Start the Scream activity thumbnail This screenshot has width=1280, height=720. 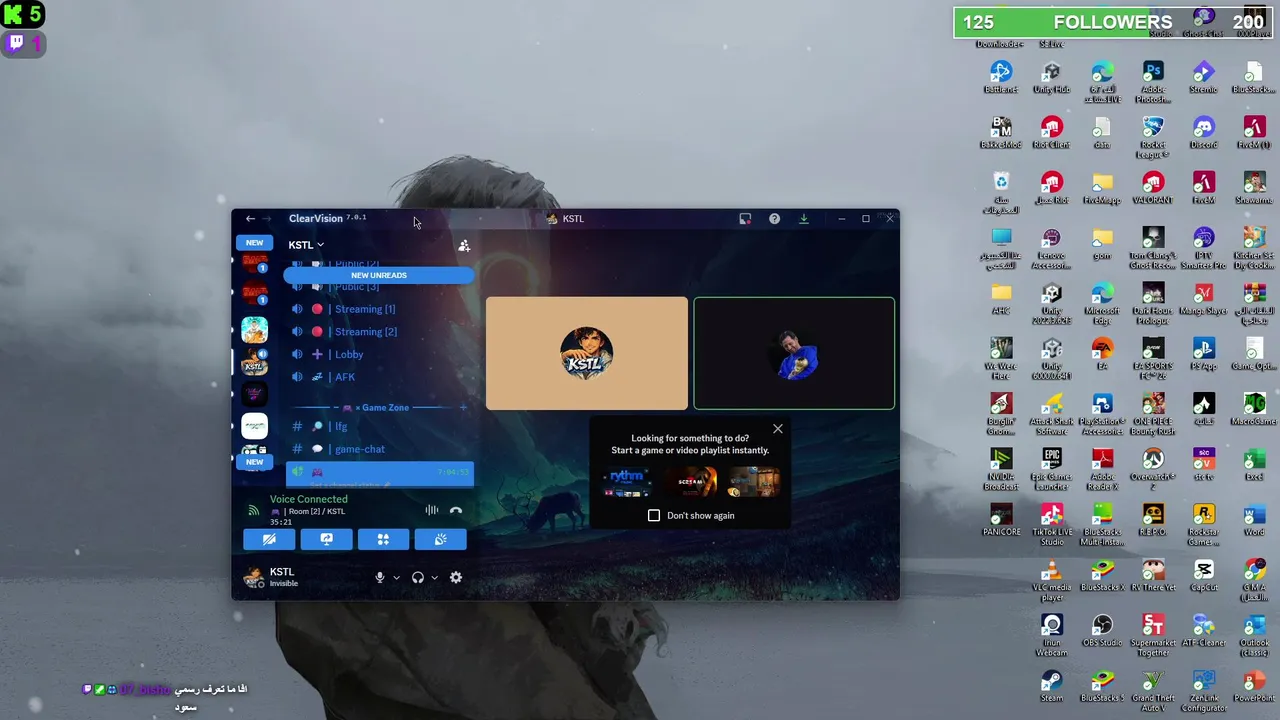[x=691, y=482]
